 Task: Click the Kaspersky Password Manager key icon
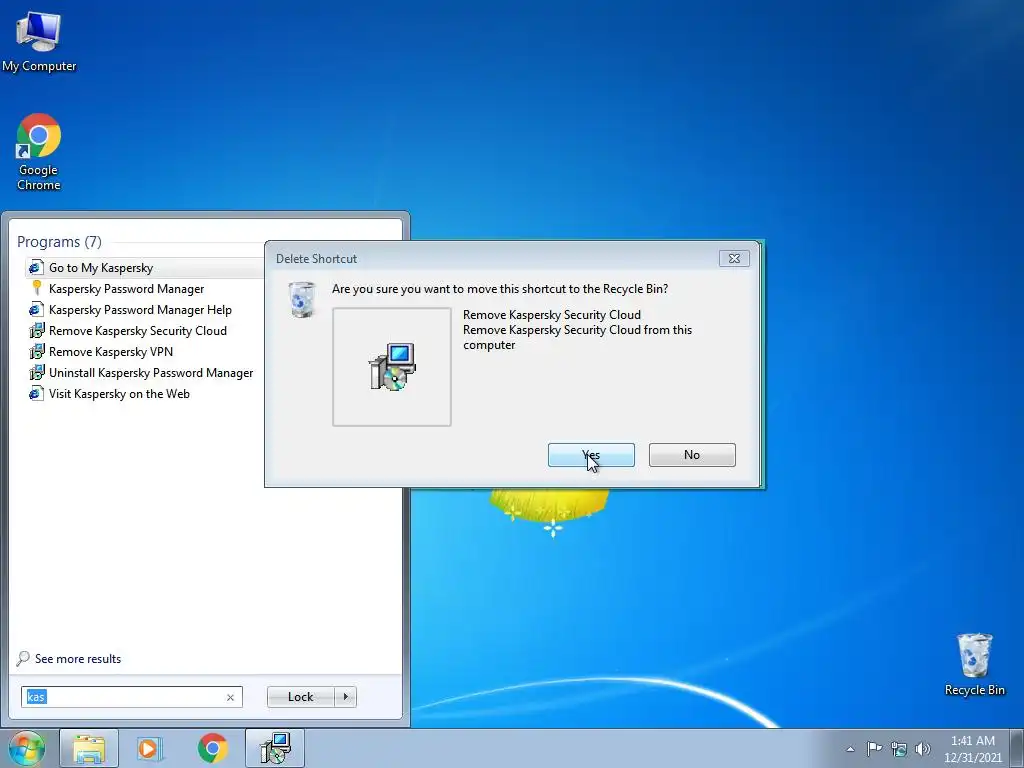click(x=37, y=288)
